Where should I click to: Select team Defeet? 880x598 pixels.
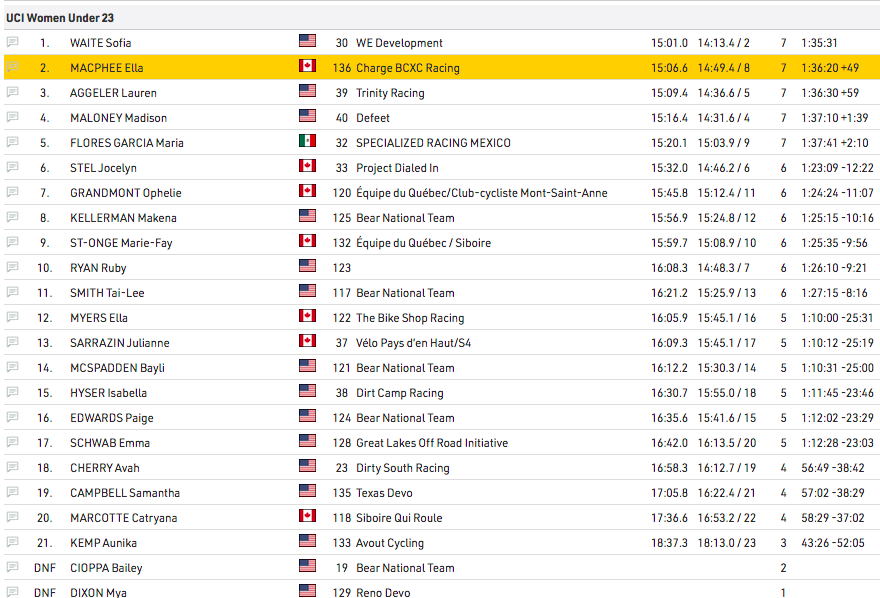(373, 118)
